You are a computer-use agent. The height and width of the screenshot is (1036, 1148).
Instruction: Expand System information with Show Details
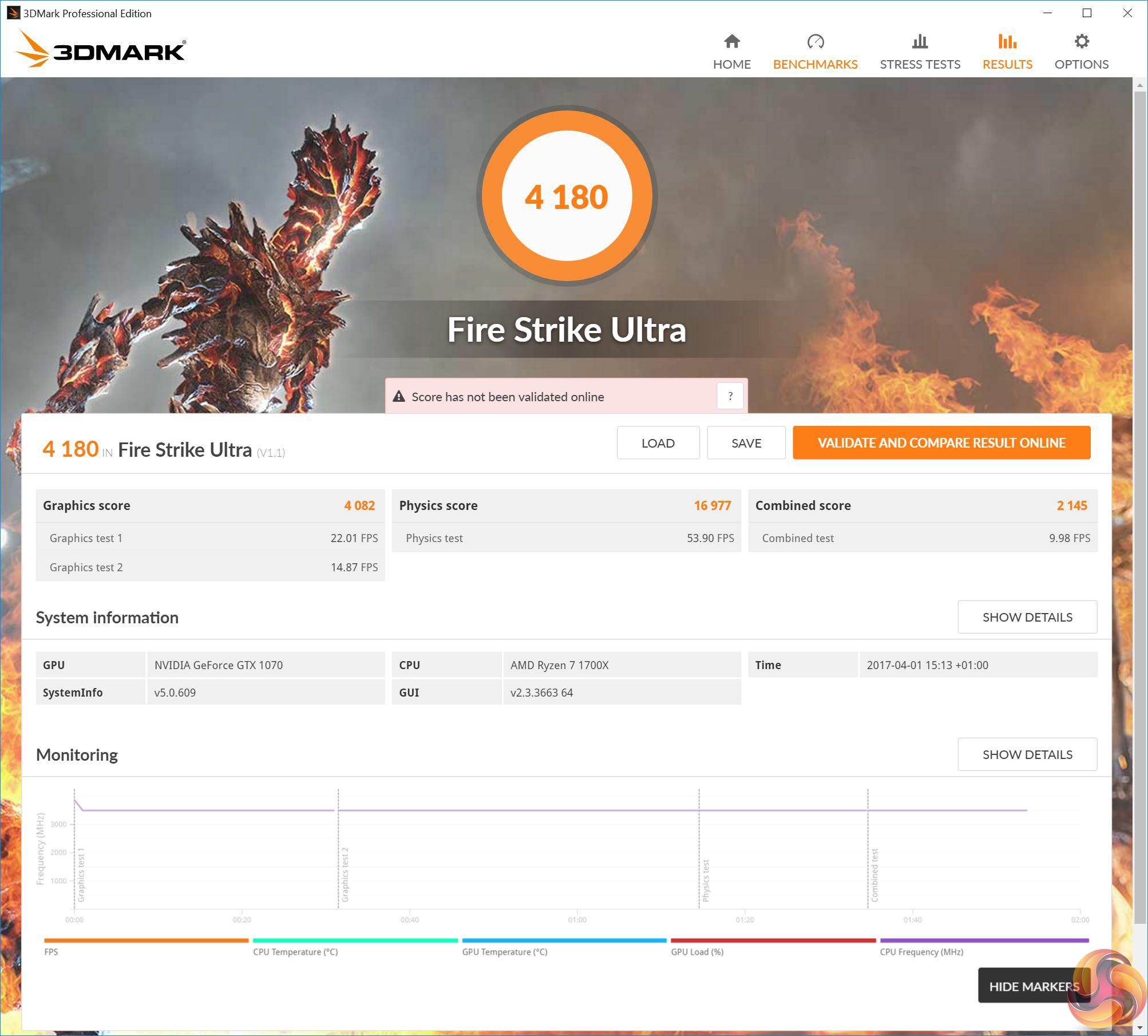pyautogui.click(x=1027, y=617)
